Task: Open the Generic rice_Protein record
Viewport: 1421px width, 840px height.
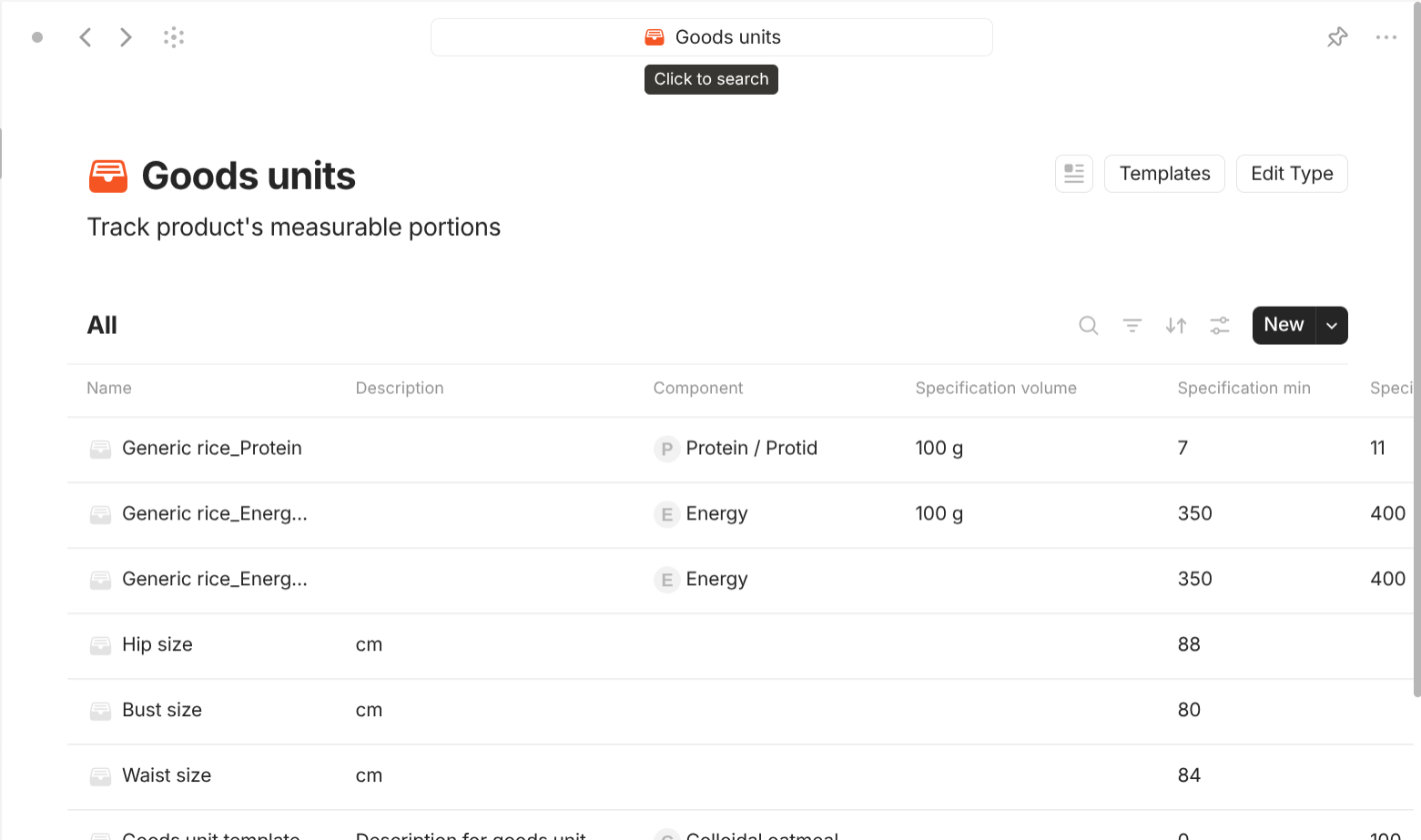Action: pos(212,448)
